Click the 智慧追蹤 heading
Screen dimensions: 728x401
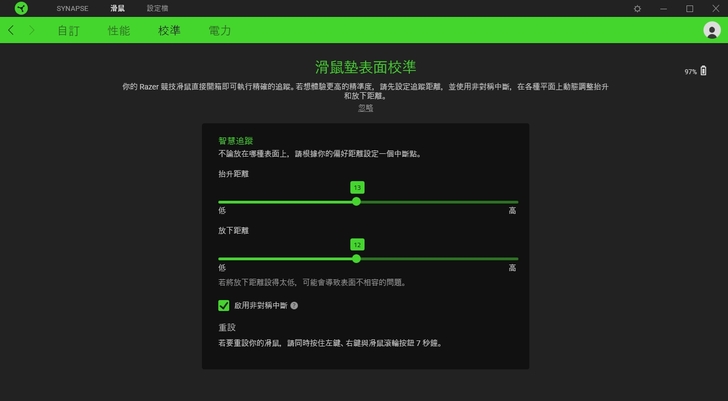click(236, 141)
